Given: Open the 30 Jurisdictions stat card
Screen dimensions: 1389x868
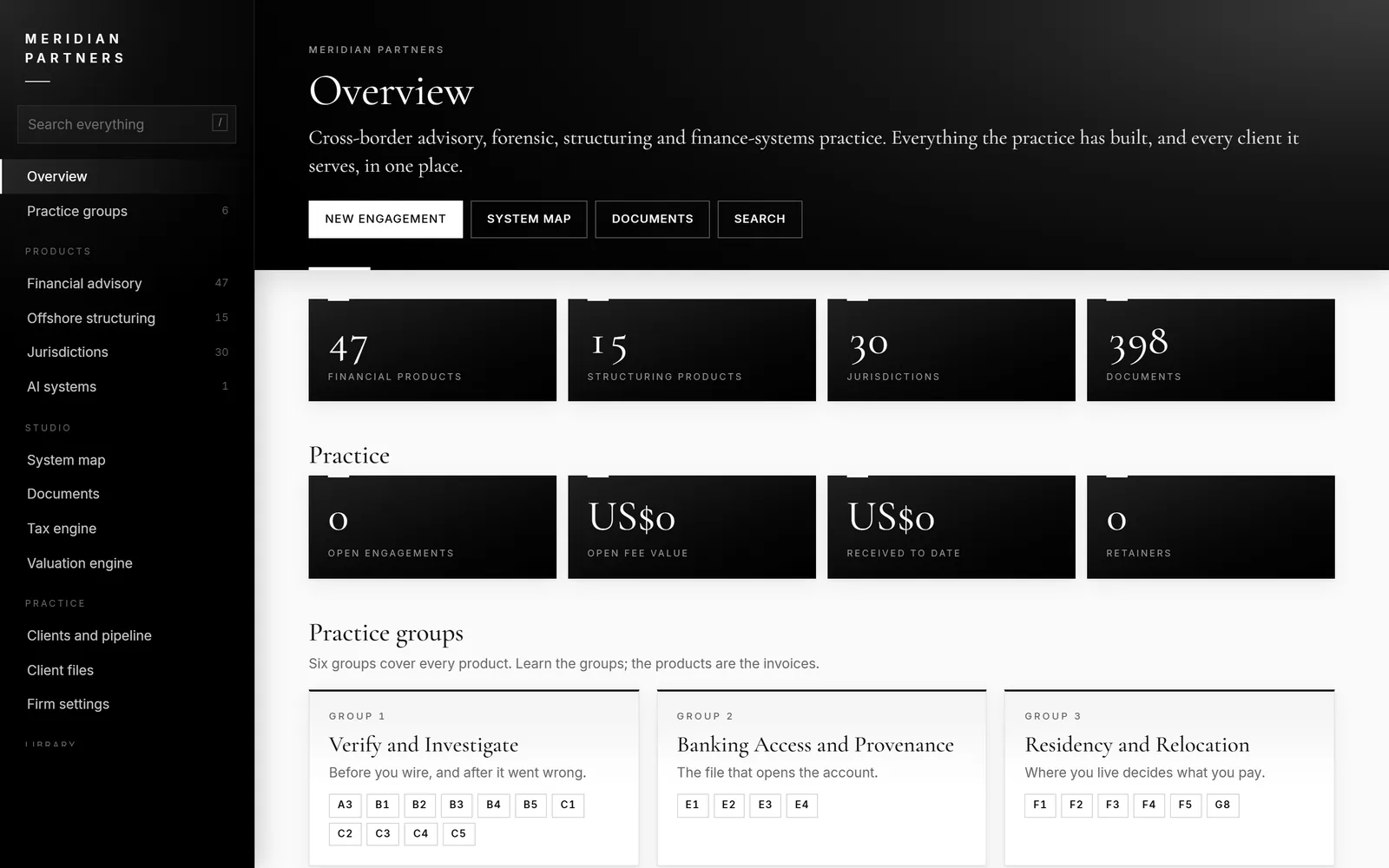Looking at the screenshot, I should [x=951, y=350].
